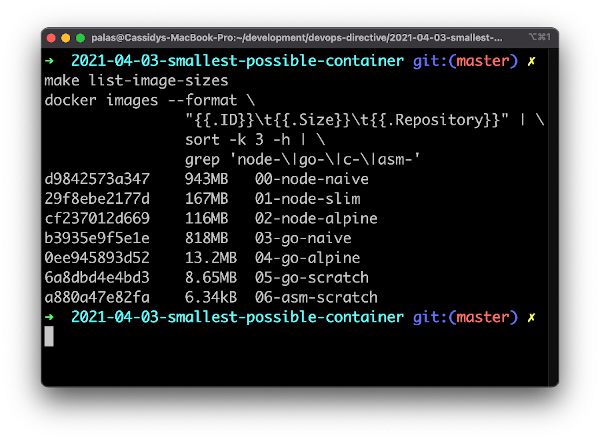Click the yellow x on bottom prompt line
Image resolution: width=600 pixels, height=441 pixels.
(531, 317)
